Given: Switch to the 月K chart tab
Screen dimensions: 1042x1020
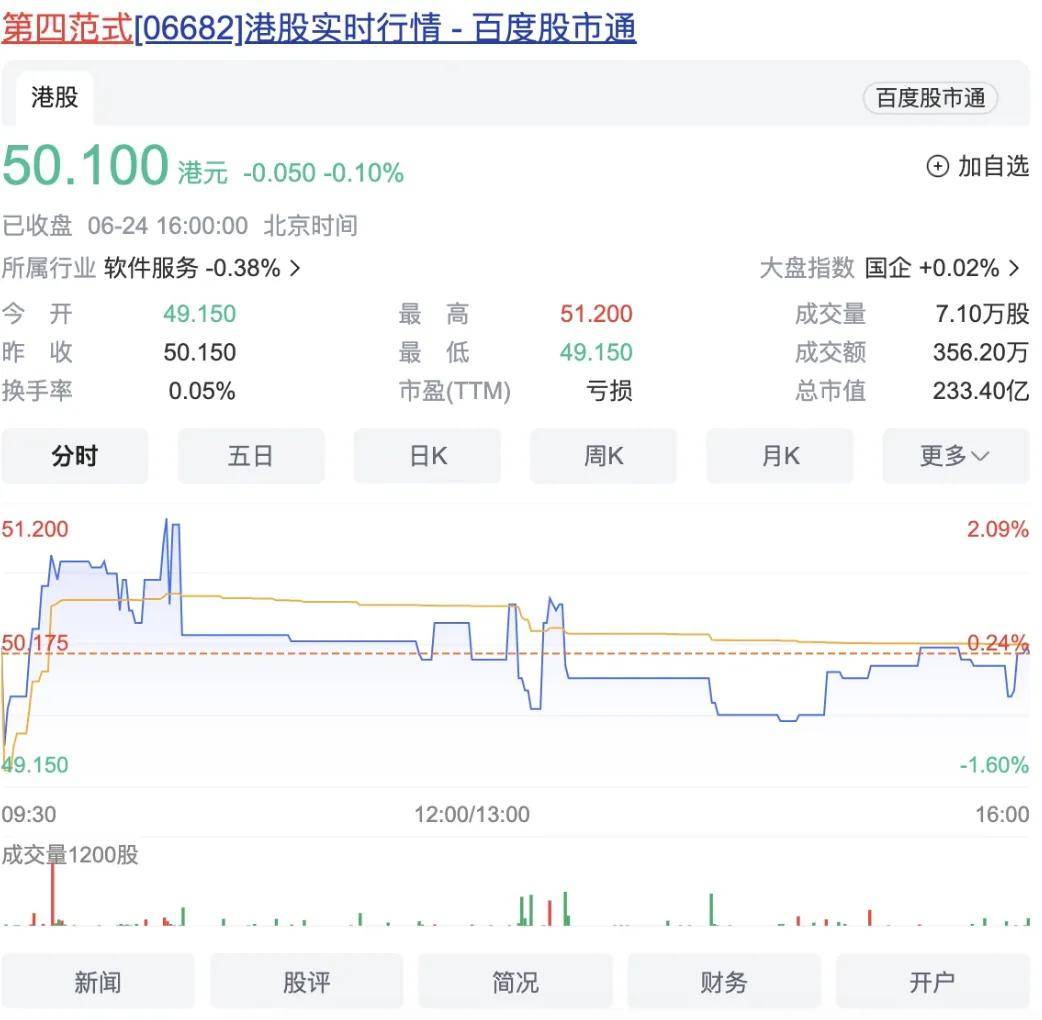Looking at the screenshot, I should tap(780, 456).
